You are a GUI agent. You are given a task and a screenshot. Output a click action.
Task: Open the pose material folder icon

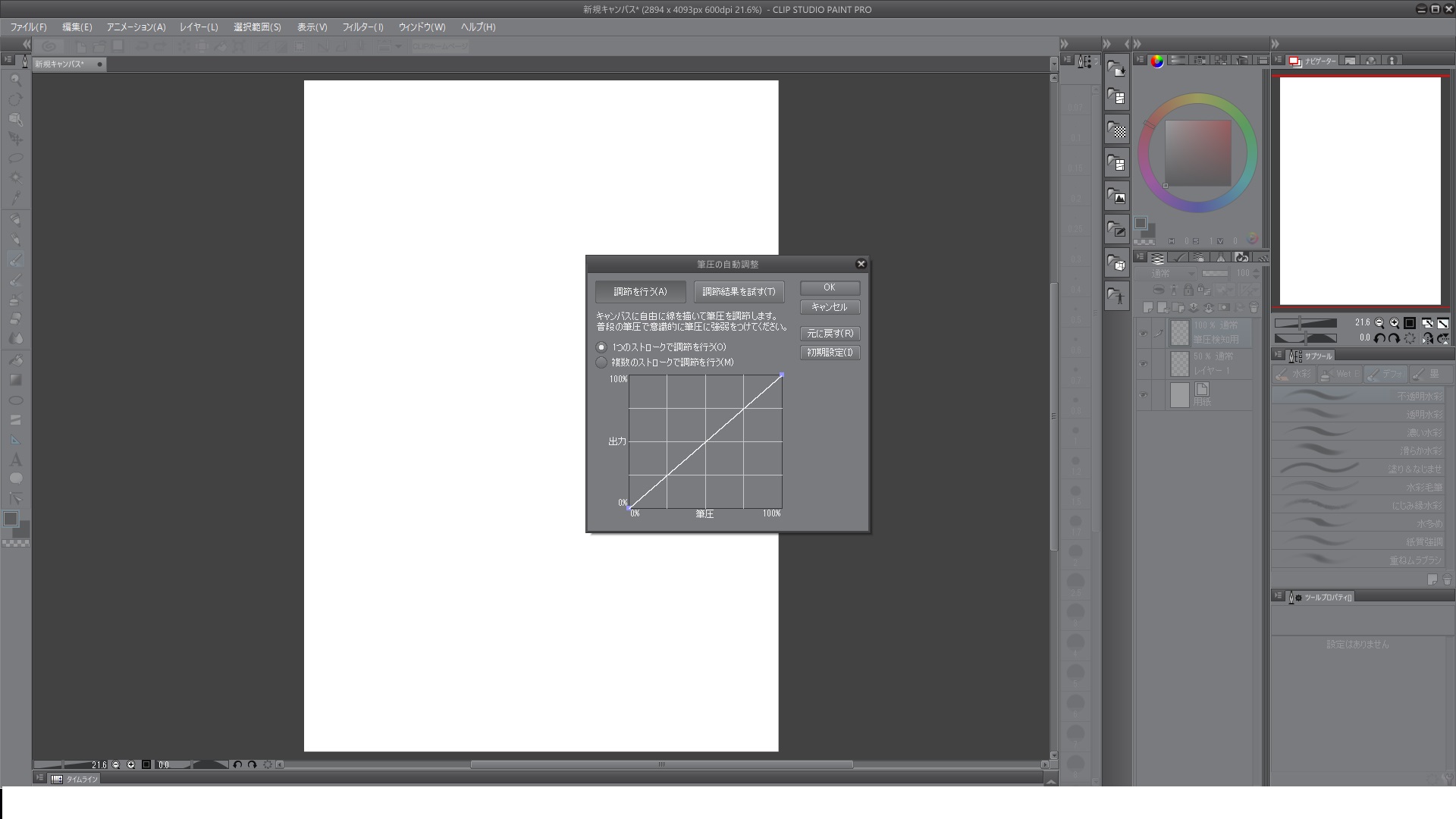pos(1116,296)
